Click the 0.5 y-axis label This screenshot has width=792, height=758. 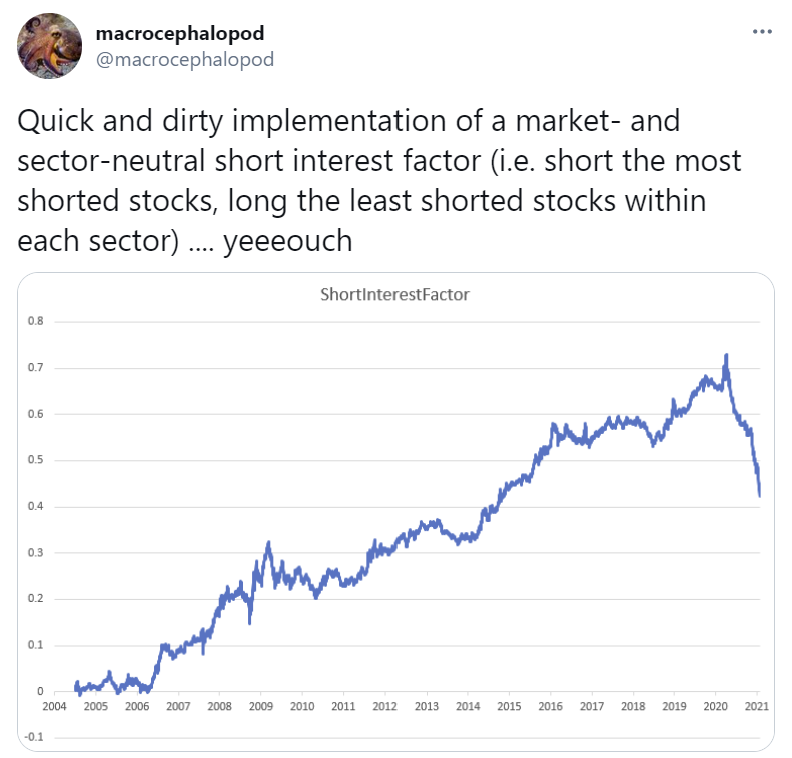point(36,460)
